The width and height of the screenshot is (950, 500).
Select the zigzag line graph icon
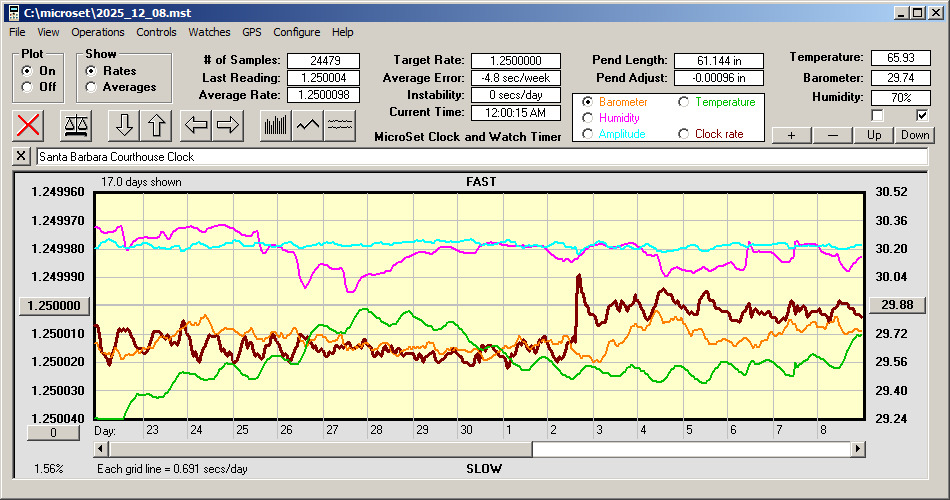click(x=308, y=125)
